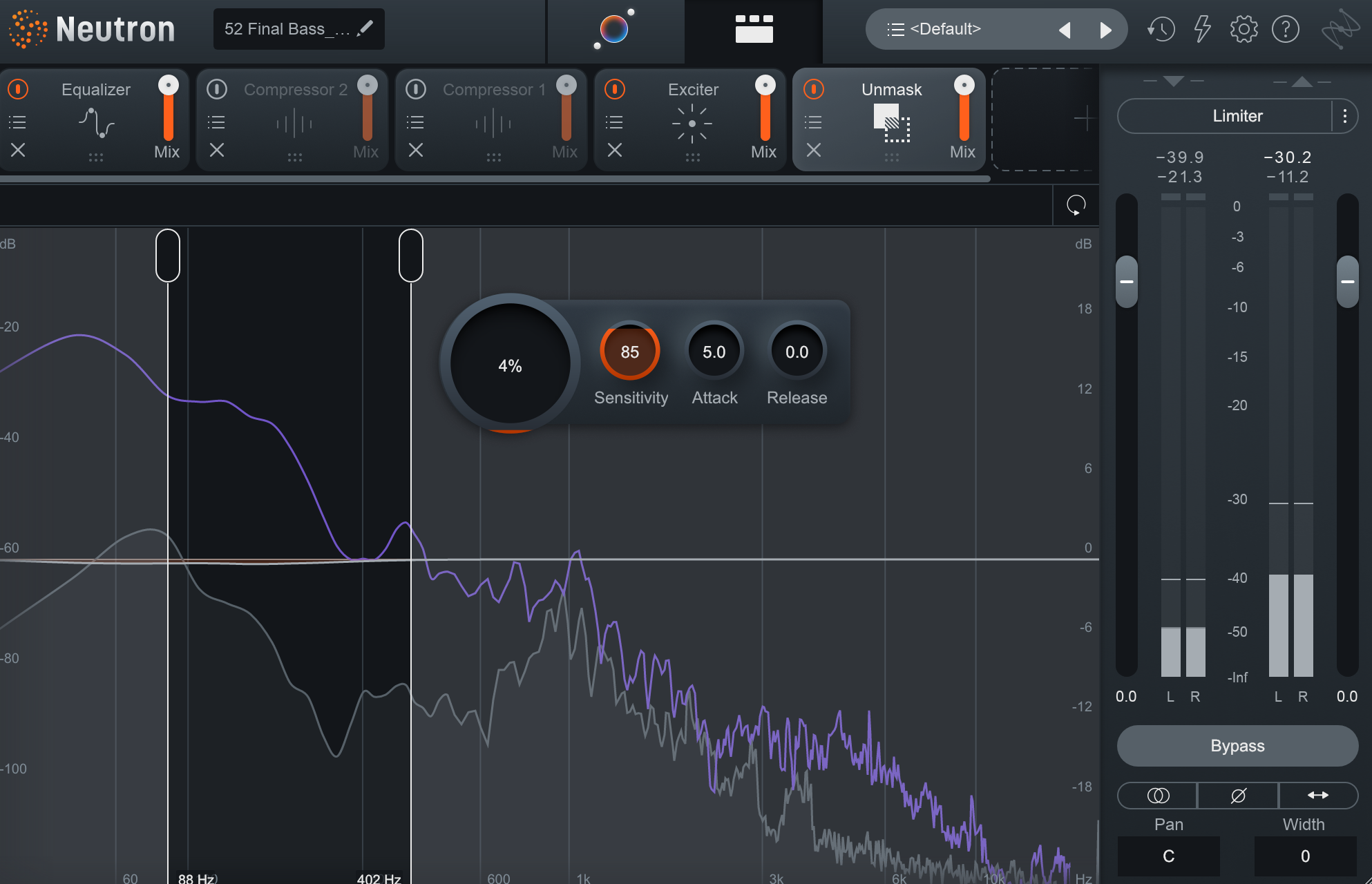Edit preset name with the pencil icon
1372x884 pixels.
pyautogui.click(x=365, y=28)
